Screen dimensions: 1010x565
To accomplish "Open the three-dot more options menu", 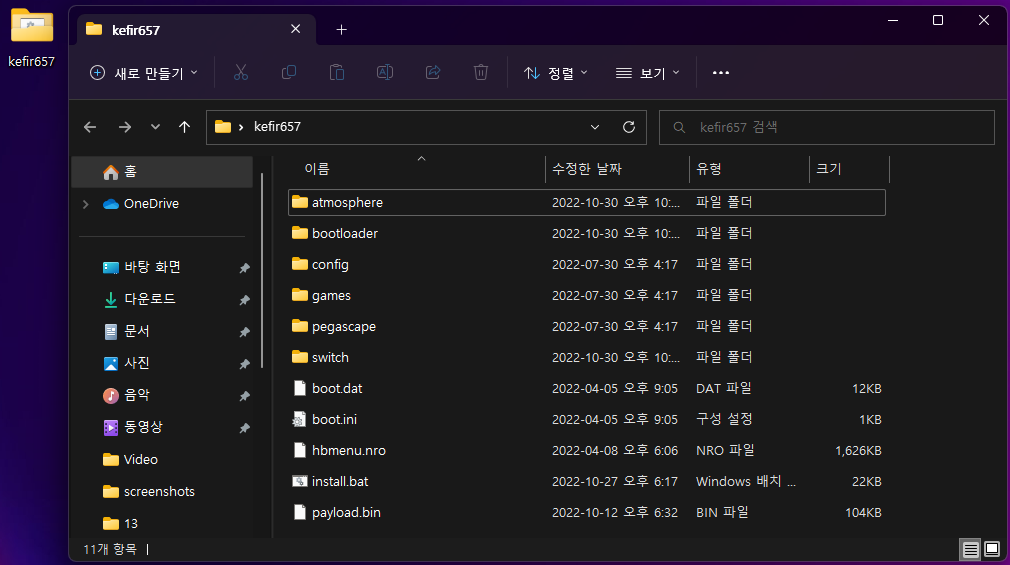I will pos(721,73).
